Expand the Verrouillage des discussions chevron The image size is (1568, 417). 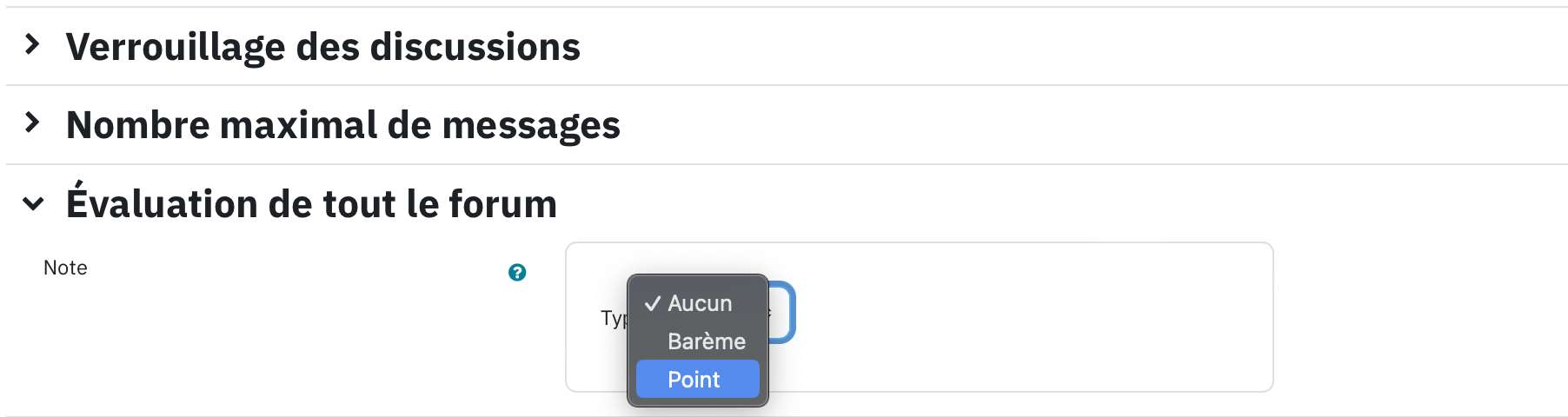(x=33, y=44)
